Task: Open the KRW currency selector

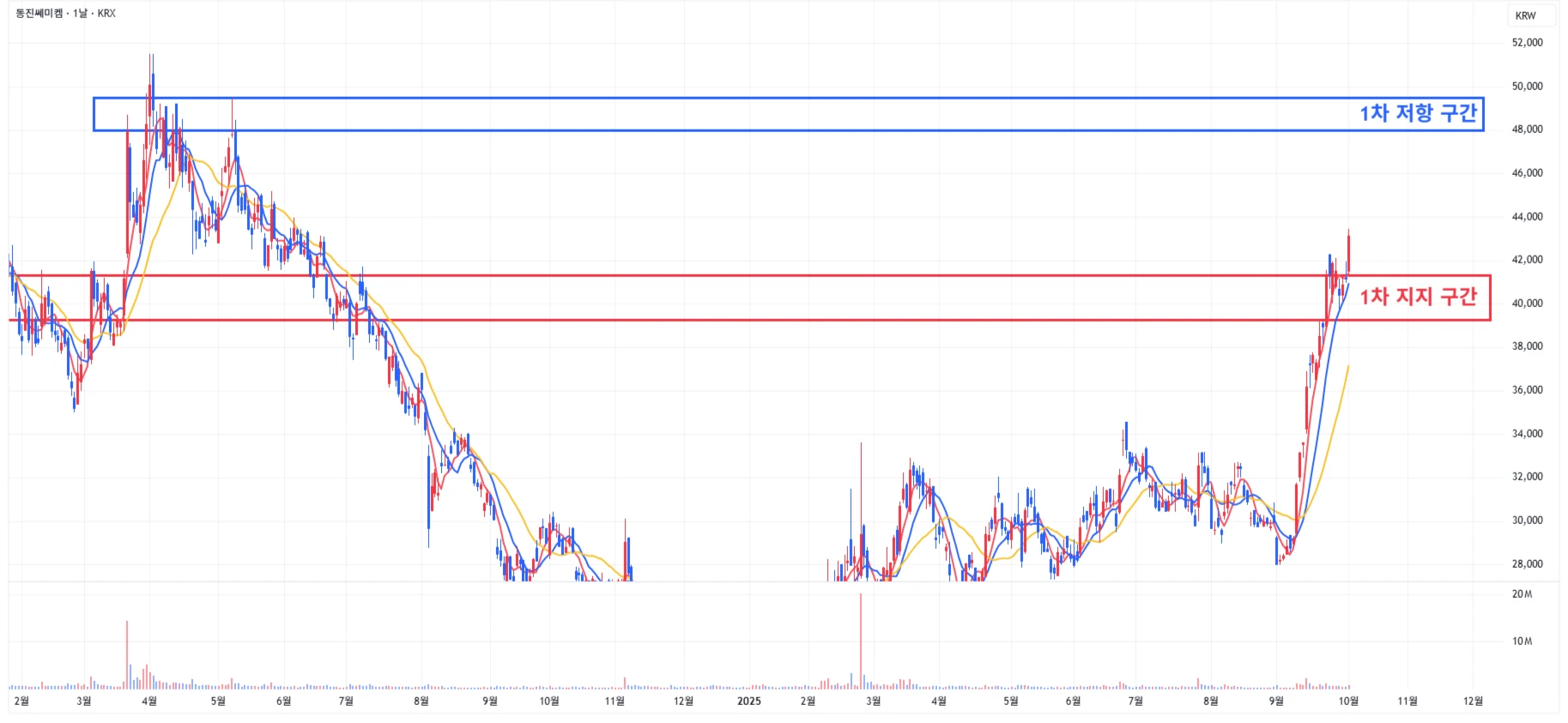Action: [1525, 15]
